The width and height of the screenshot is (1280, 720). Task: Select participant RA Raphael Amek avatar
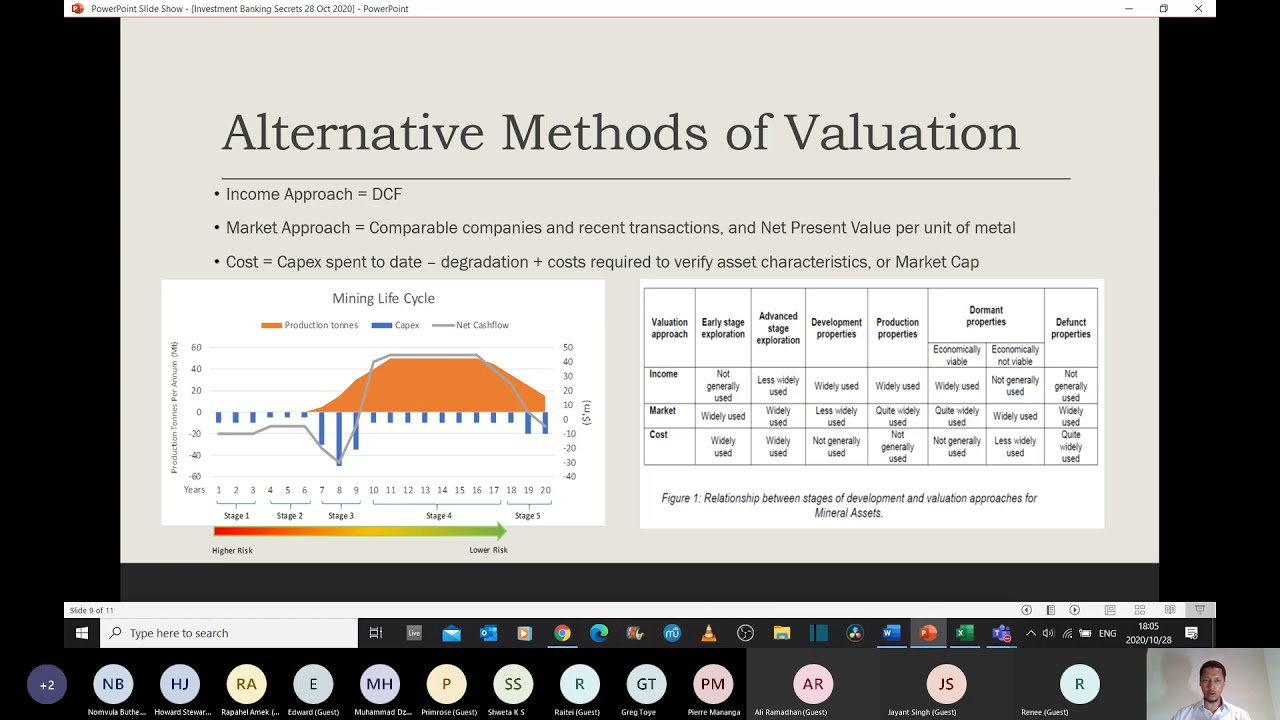[x=246, y=685]
